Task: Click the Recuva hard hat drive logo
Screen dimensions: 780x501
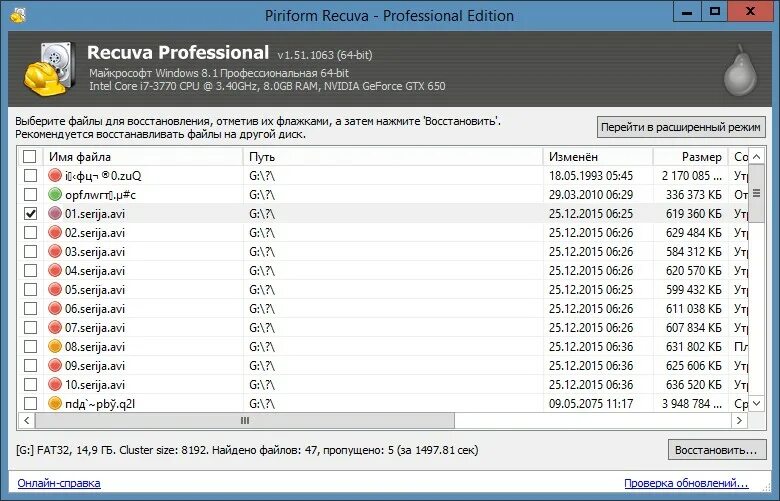Action: [49, 69]
